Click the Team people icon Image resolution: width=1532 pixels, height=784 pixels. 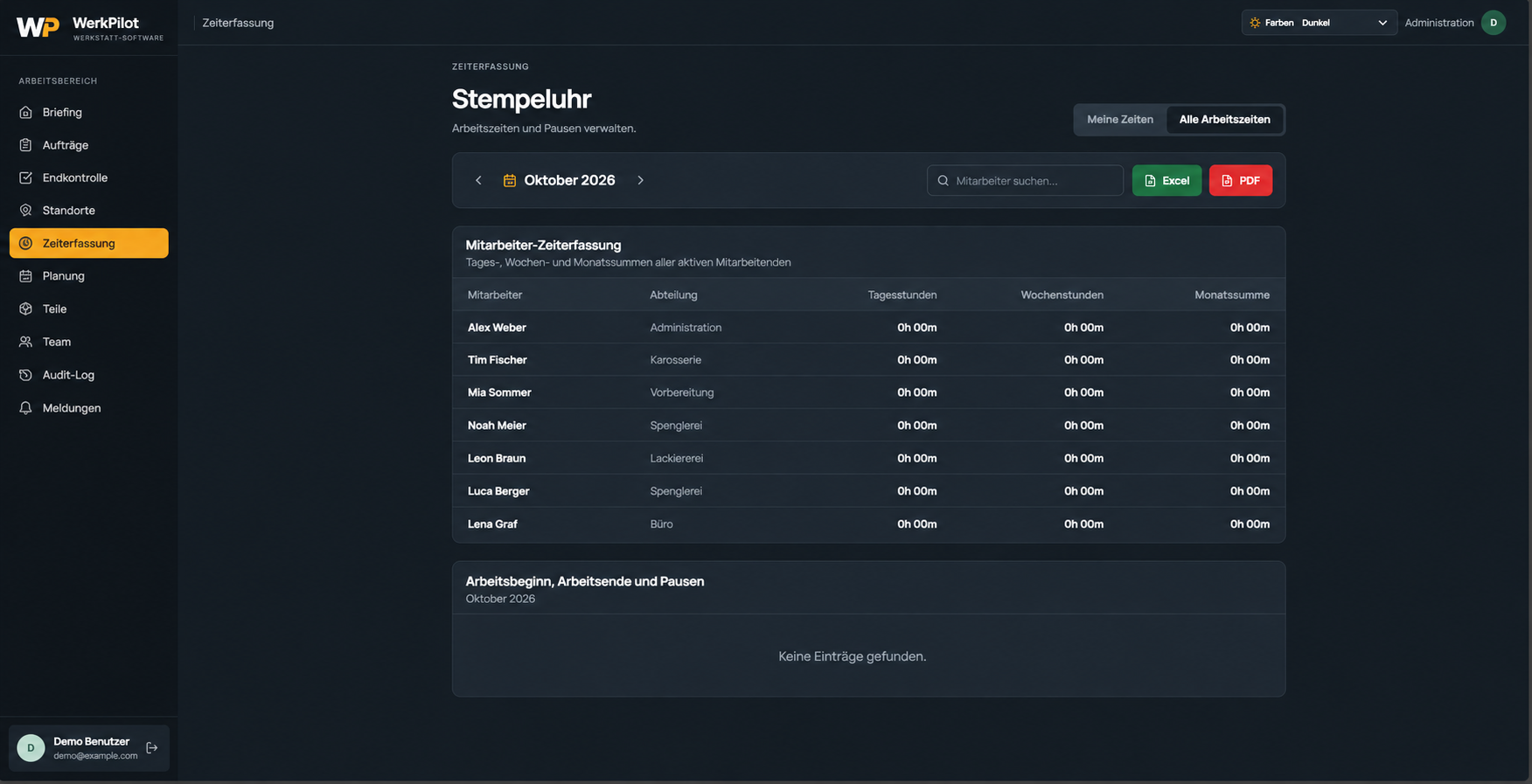click(x=25, y=342)
